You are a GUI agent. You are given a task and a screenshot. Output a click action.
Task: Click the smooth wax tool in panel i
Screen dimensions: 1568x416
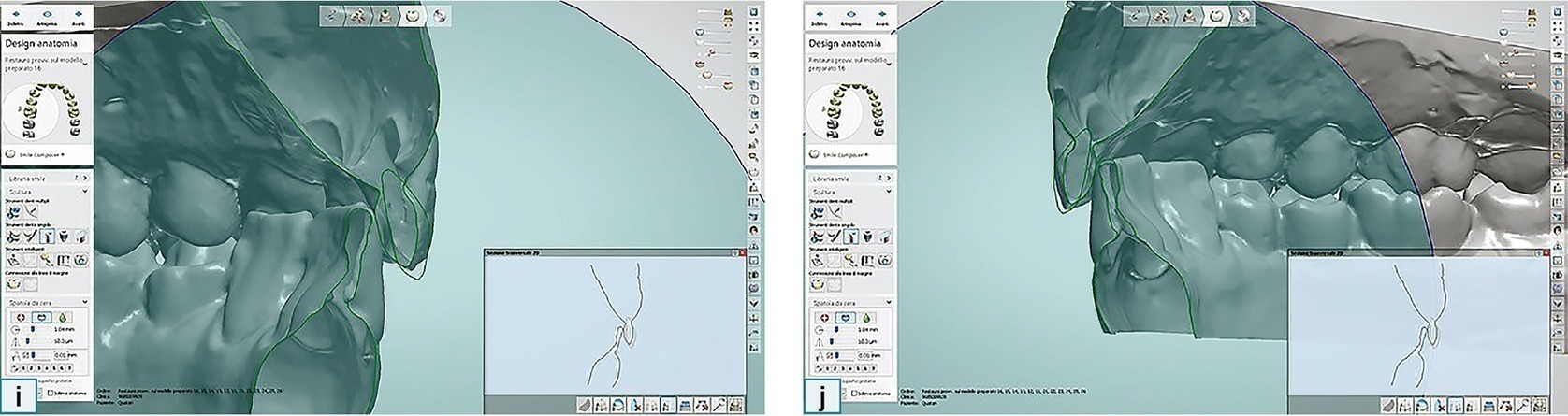tap(40, 318)
